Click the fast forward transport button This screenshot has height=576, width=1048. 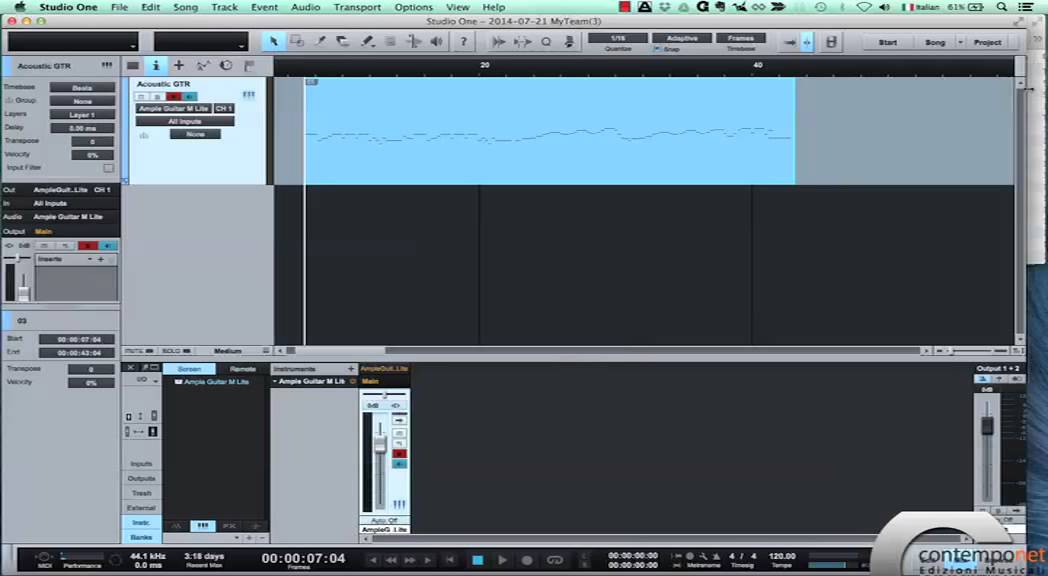(410, 560)
